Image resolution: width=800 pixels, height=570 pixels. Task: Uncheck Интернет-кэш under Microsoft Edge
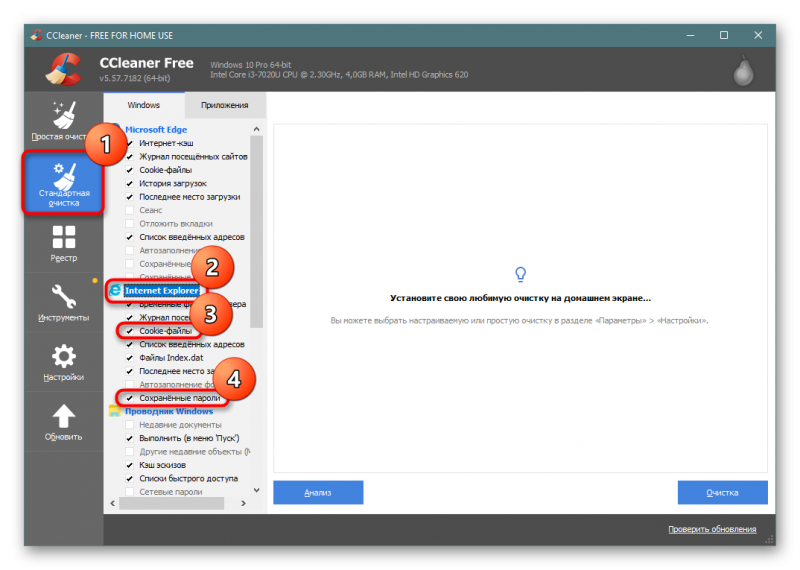click(x=130, y=143)
